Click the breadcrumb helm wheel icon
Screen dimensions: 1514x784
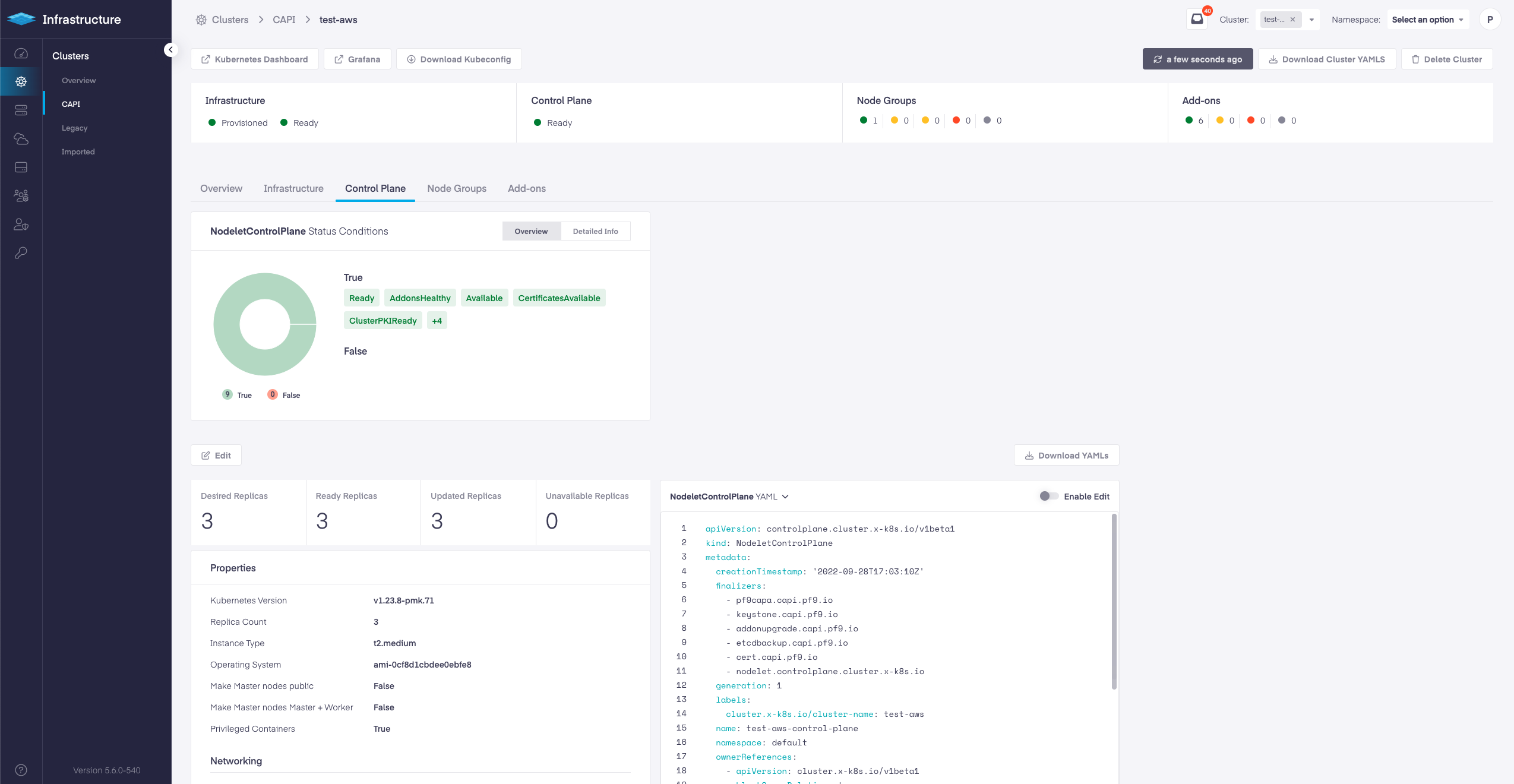(x=201, y=20)
